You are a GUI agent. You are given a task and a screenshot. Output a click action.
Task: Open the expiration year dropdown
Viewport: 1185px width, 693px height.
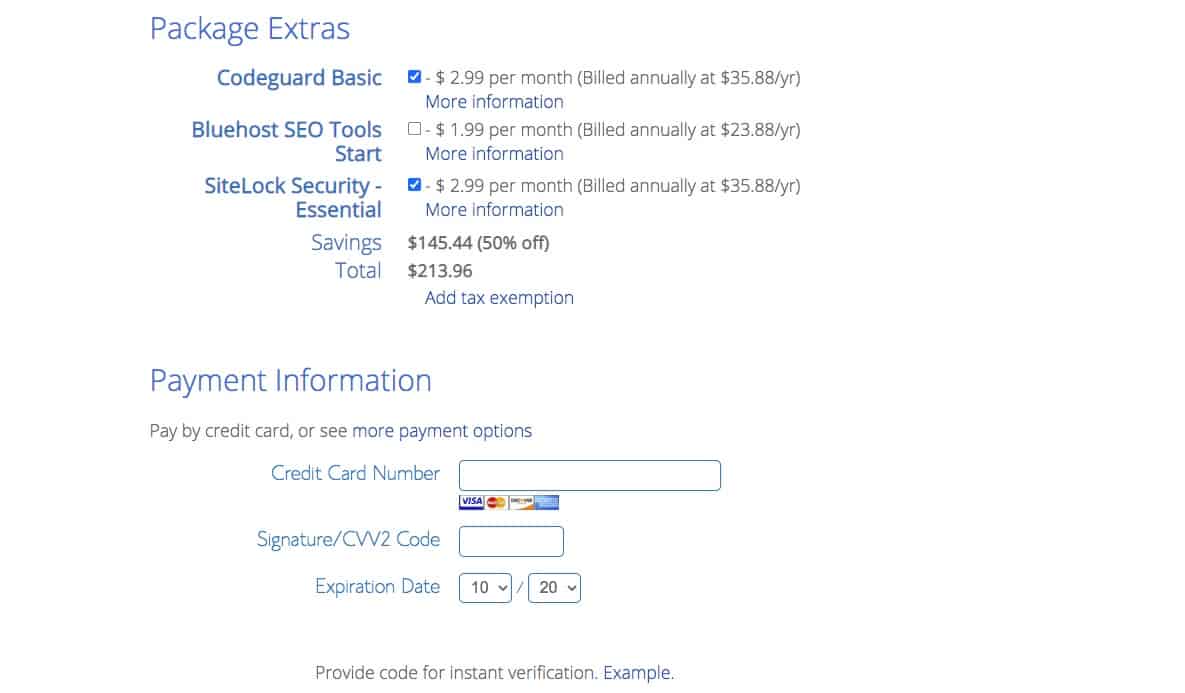click(x=554, y=587)
